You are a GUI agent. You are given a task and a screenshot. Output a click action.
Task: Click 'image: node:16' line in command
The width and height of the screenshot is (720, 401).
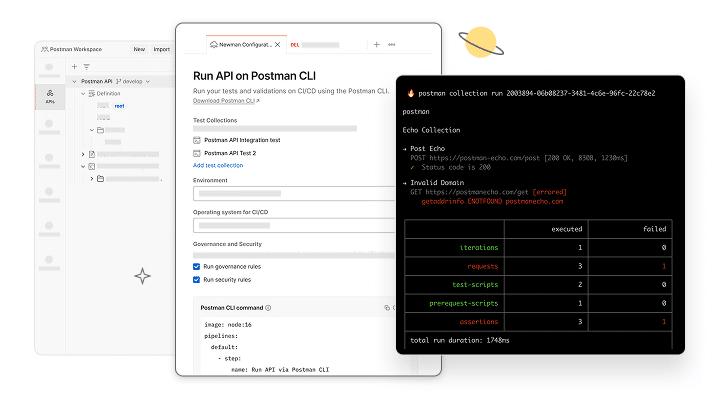tap(228, 325)
